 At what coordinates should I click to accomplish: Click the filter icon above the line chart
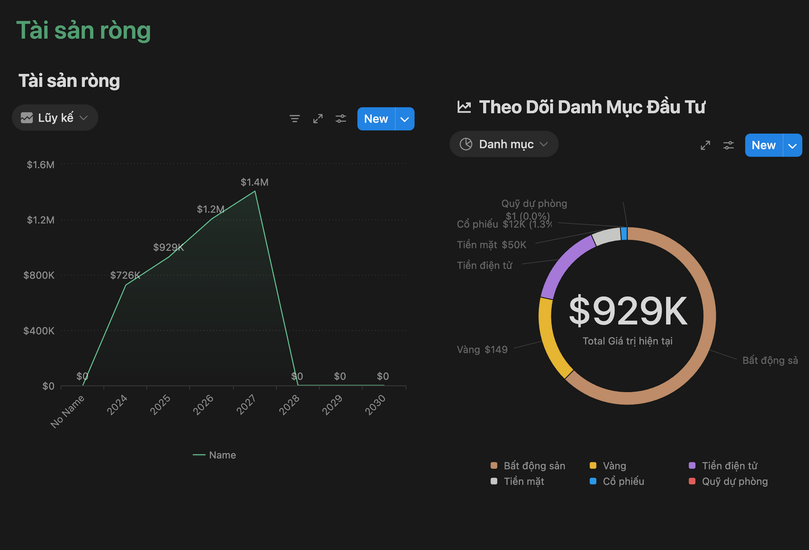(x=295, y=119)
